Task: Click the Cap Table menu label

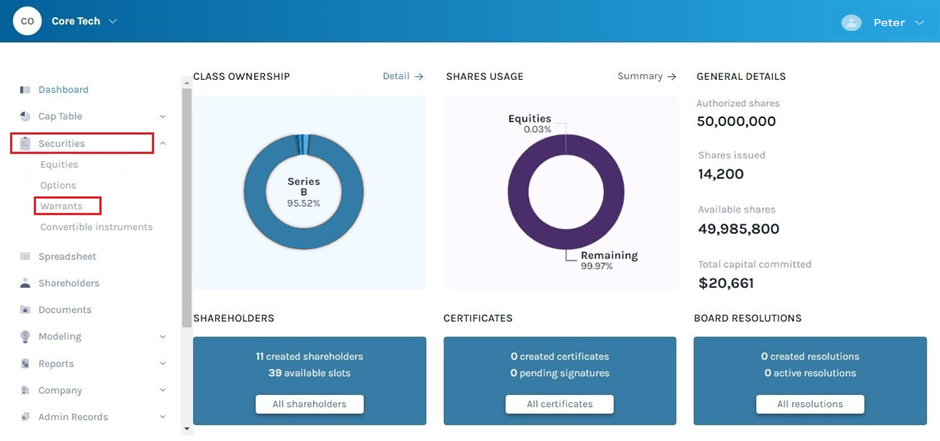Action: coord(60,116)
